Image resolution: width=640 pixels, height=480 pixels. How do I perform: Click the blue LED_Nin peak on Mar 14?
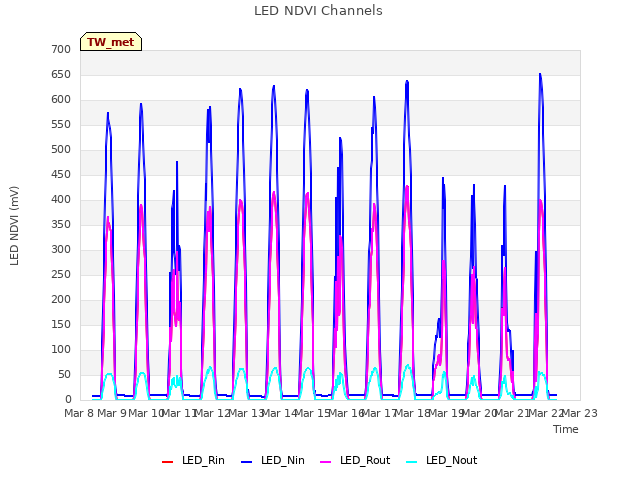273,86
